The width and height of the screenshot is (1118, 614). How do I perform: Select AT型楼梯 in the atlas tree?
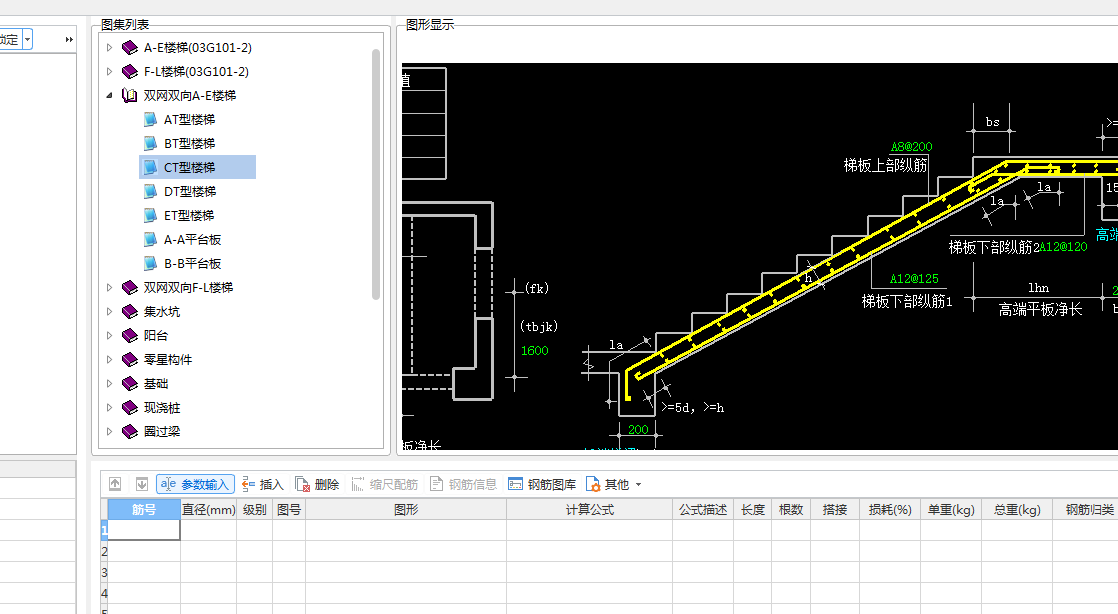pos(189,120)
